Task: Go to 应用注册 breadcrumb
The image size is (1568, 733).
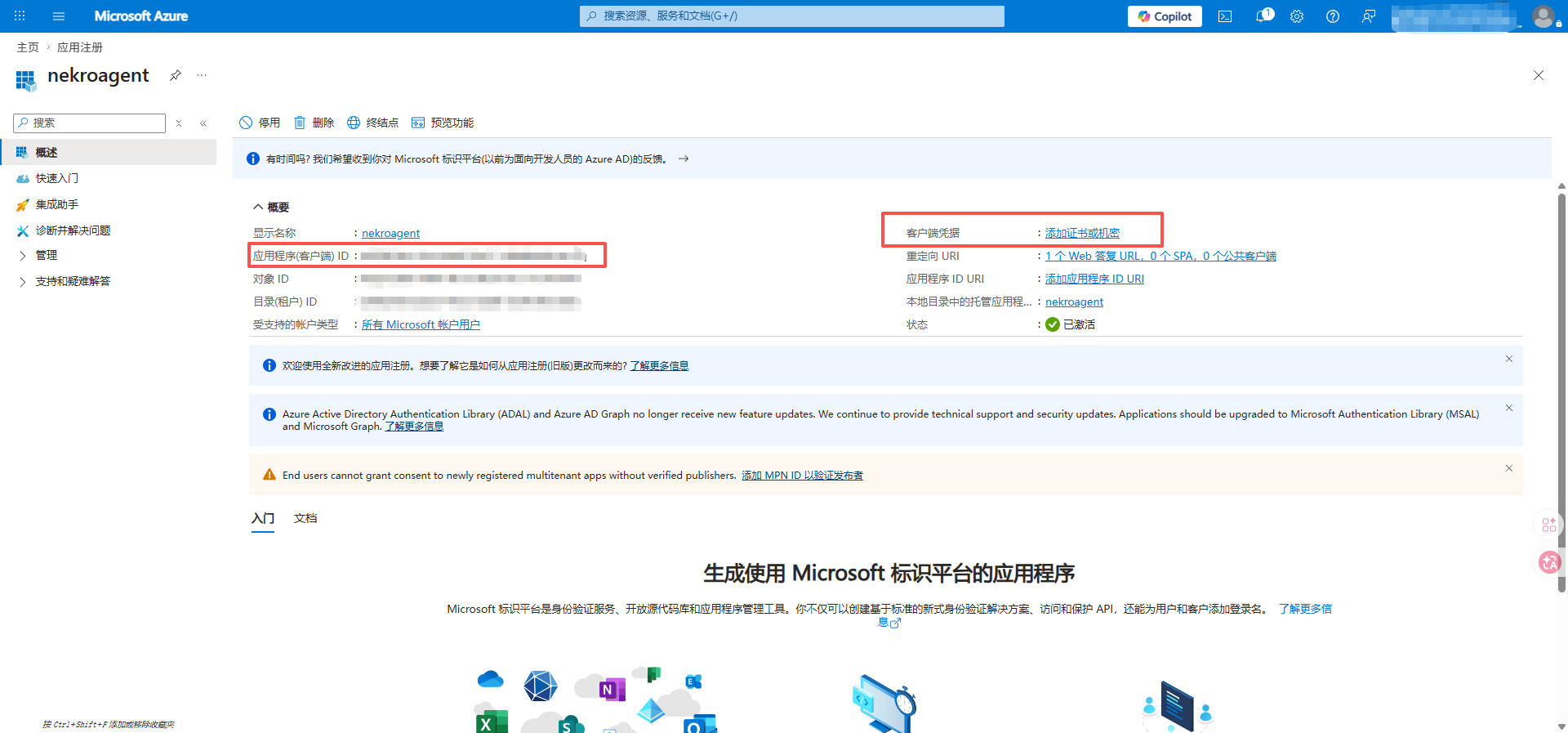Action: click(x=80, y=47)
